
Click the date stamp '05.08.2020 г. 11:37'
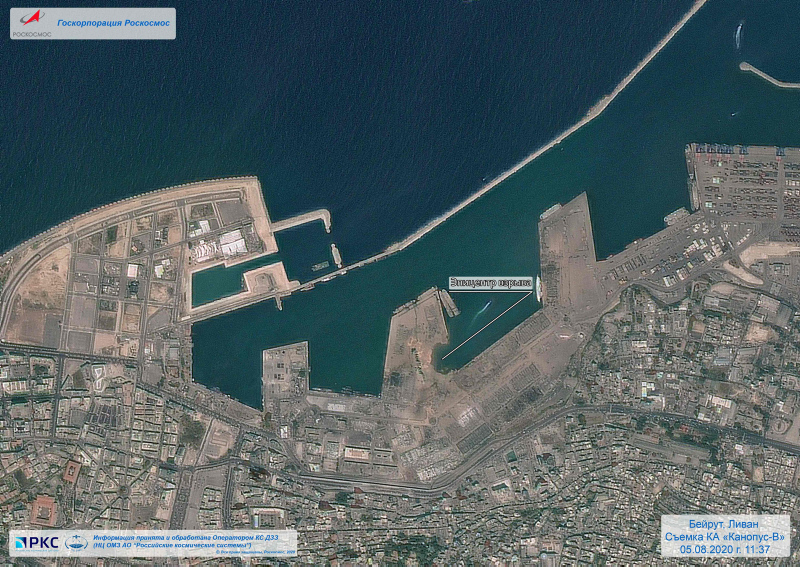click(x=725, y=550)
